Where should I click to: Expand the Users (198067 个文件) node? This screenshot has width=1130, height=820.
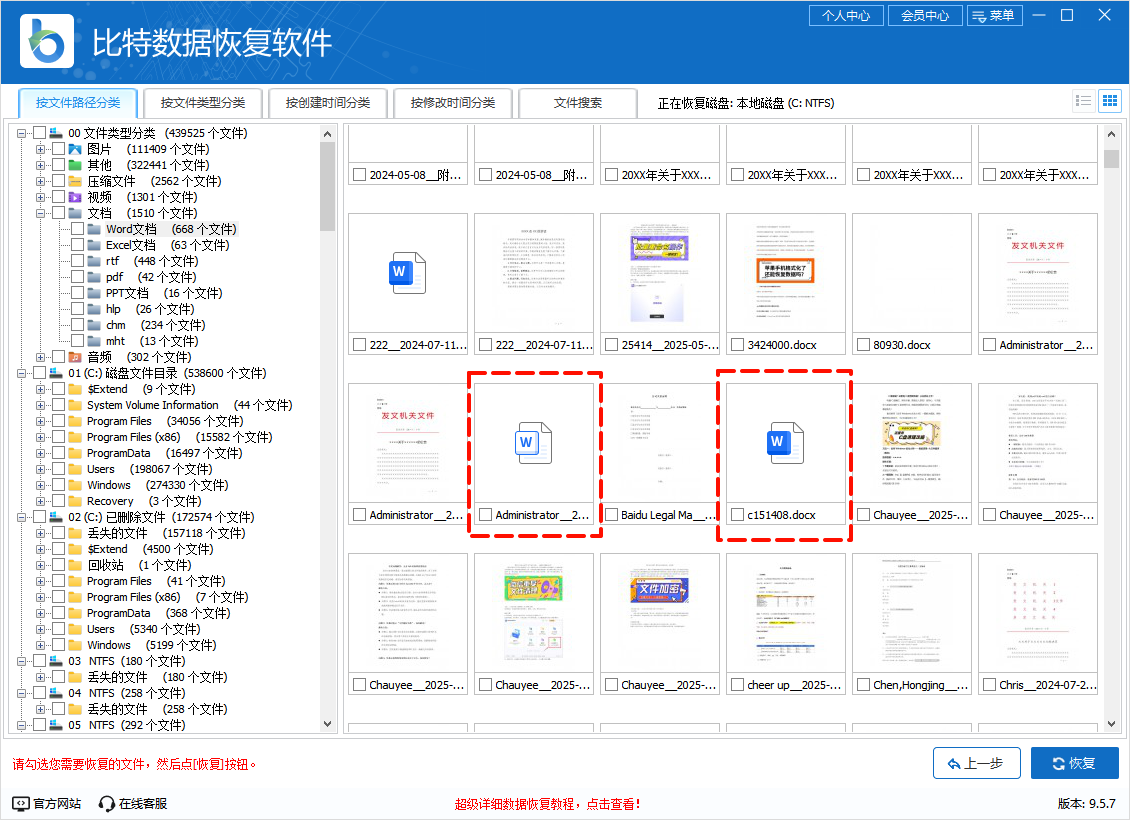tap(40, 470)
